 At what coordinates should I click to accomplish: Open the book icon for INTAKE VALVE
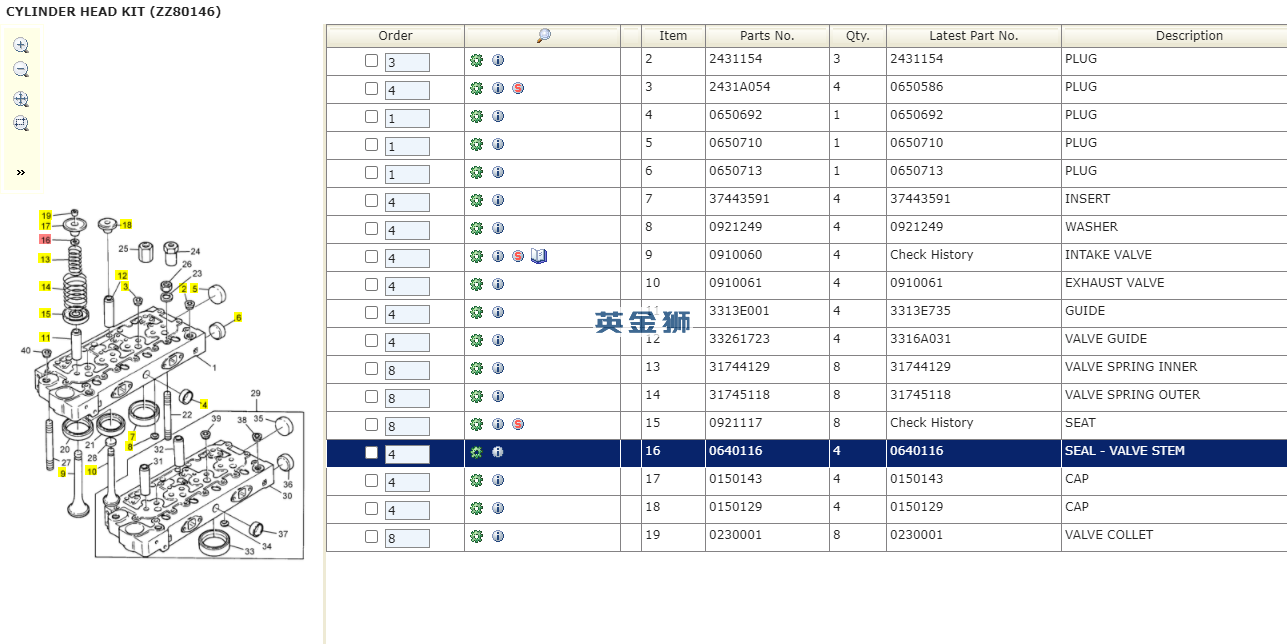[x=539, y=256]
